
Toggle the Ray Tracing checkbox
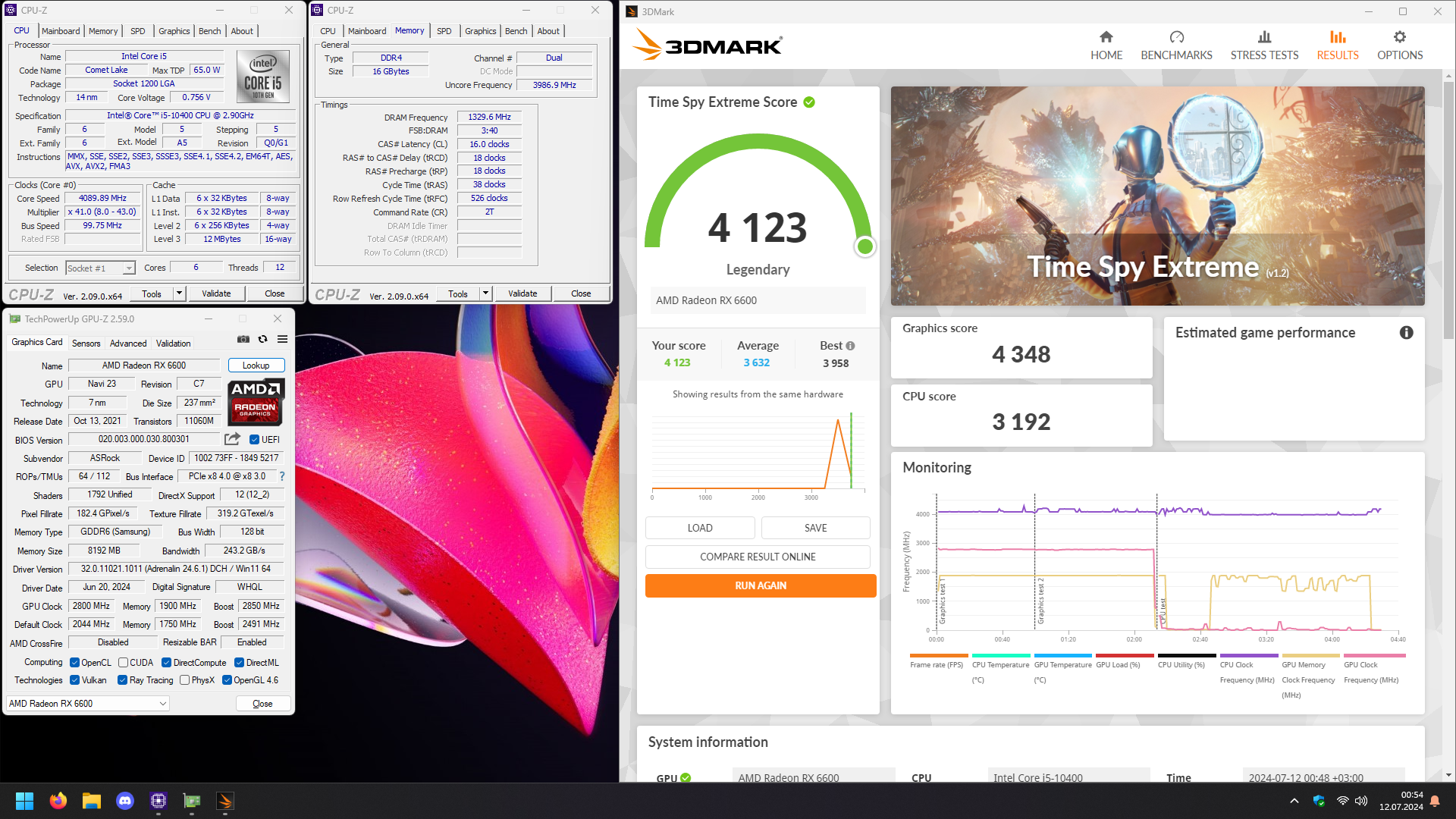tap(122, 680)
